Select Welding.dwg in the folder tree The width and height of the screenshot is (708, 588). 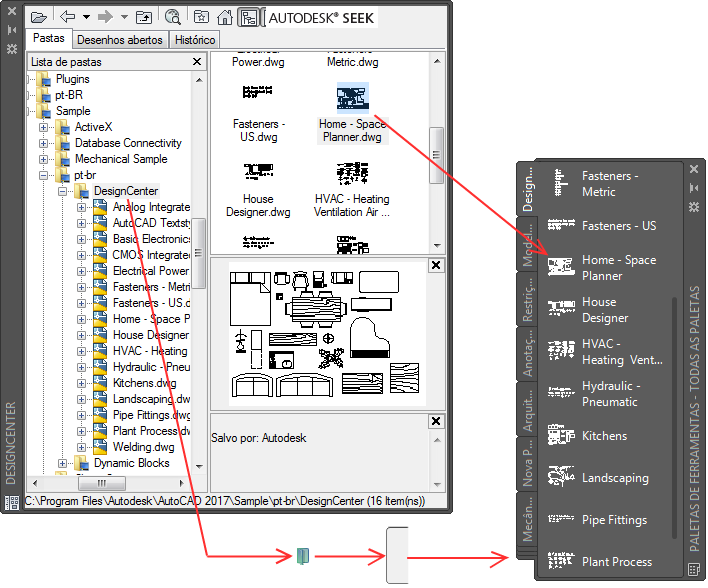tap(144, 447)
